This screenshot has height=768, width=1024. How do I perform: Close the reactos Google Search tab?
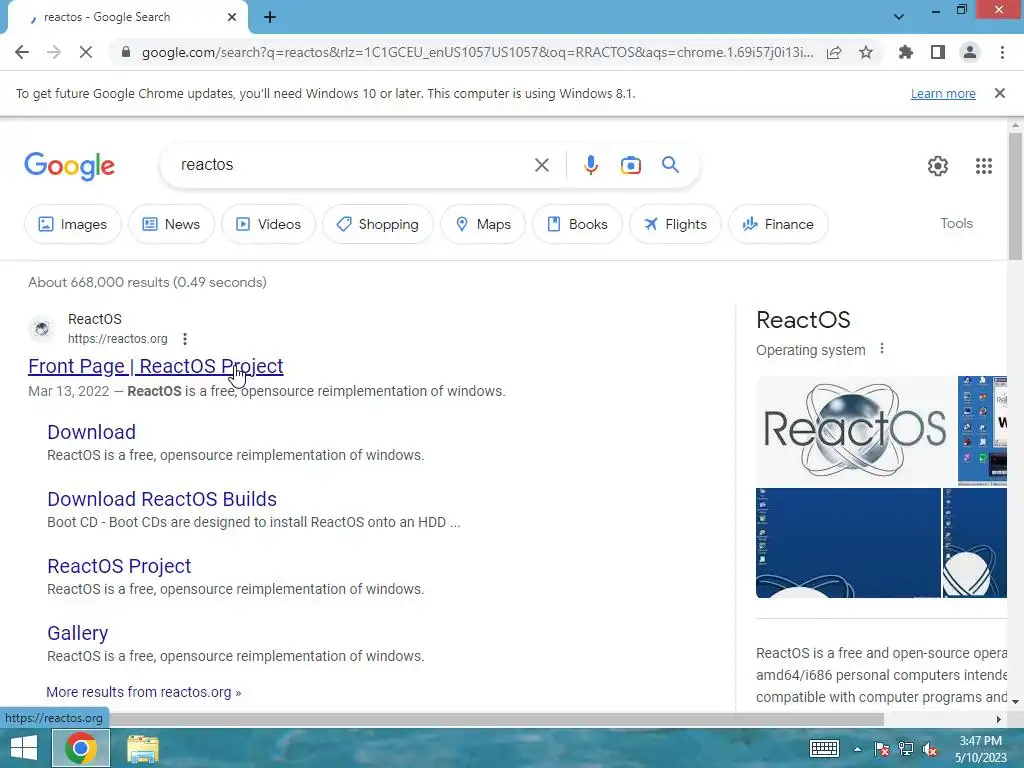click(232, 17)
